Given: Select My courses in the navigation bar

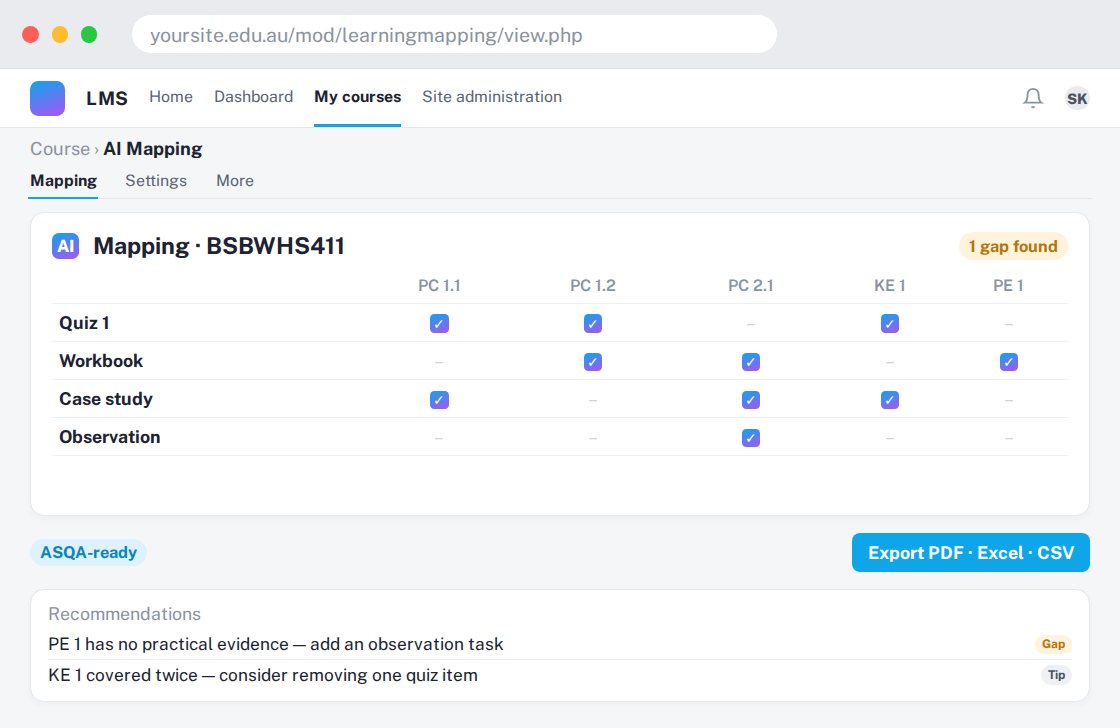Looking at the screenshot, I should coord(358,96).
